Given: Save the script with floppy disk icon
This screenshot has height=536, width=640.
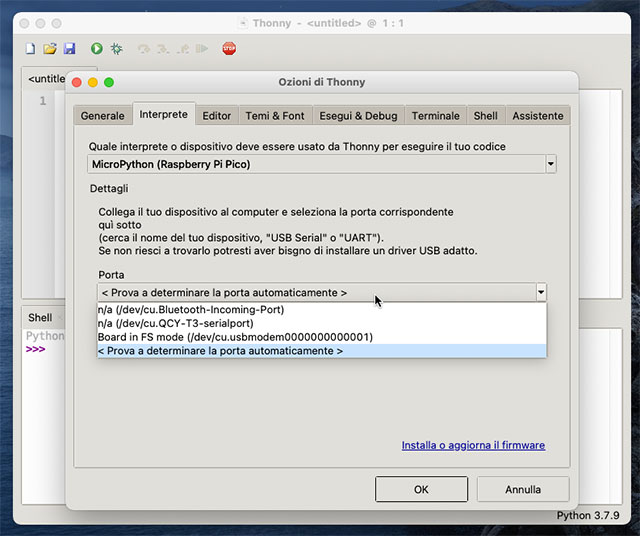Looking at the screenshot, I should pos(69,48).
